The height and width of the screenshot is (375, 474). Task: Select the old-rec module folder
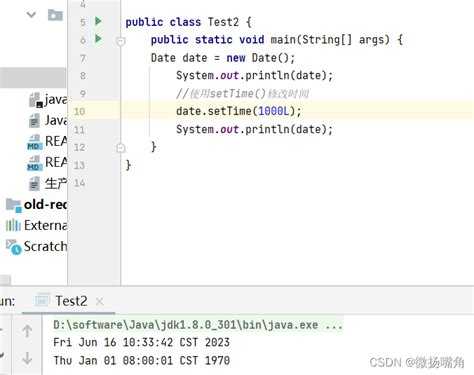[37, 204]
